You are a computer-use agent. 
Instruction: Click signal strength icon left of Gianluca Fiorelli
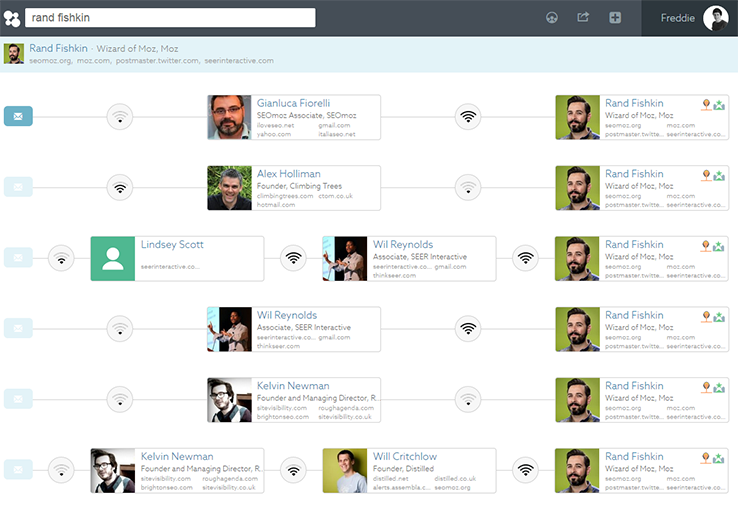(120, 117)
